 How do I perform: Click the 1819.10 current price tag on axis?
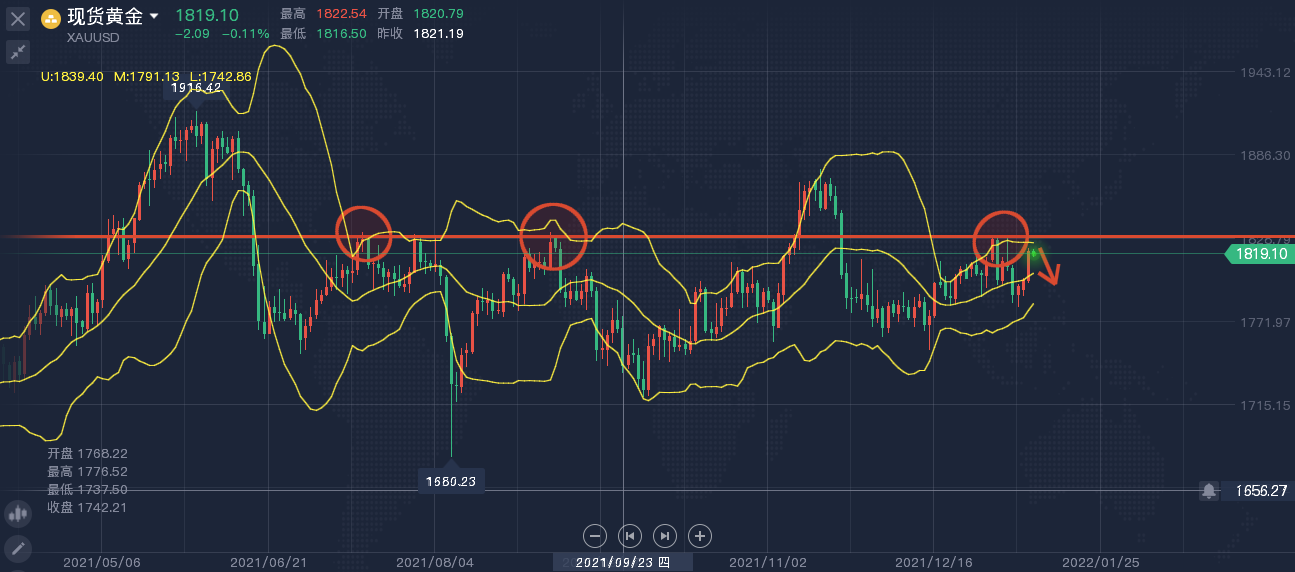(1260, 254)
